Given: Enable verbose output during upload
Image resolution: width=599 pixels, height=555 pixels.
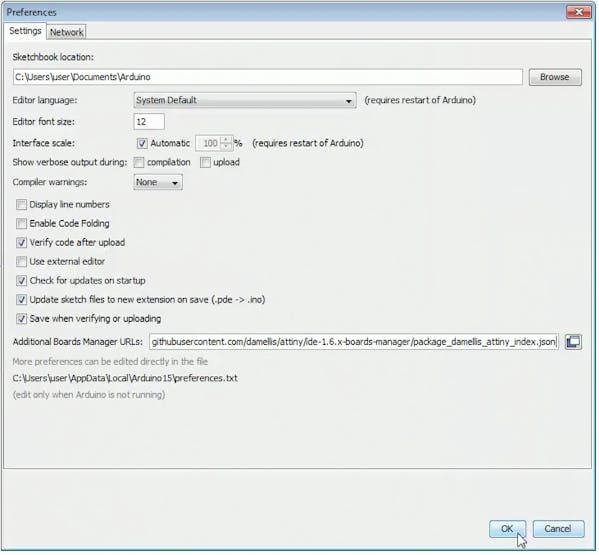Looking at the screenshot, I should tap(205, 162).
